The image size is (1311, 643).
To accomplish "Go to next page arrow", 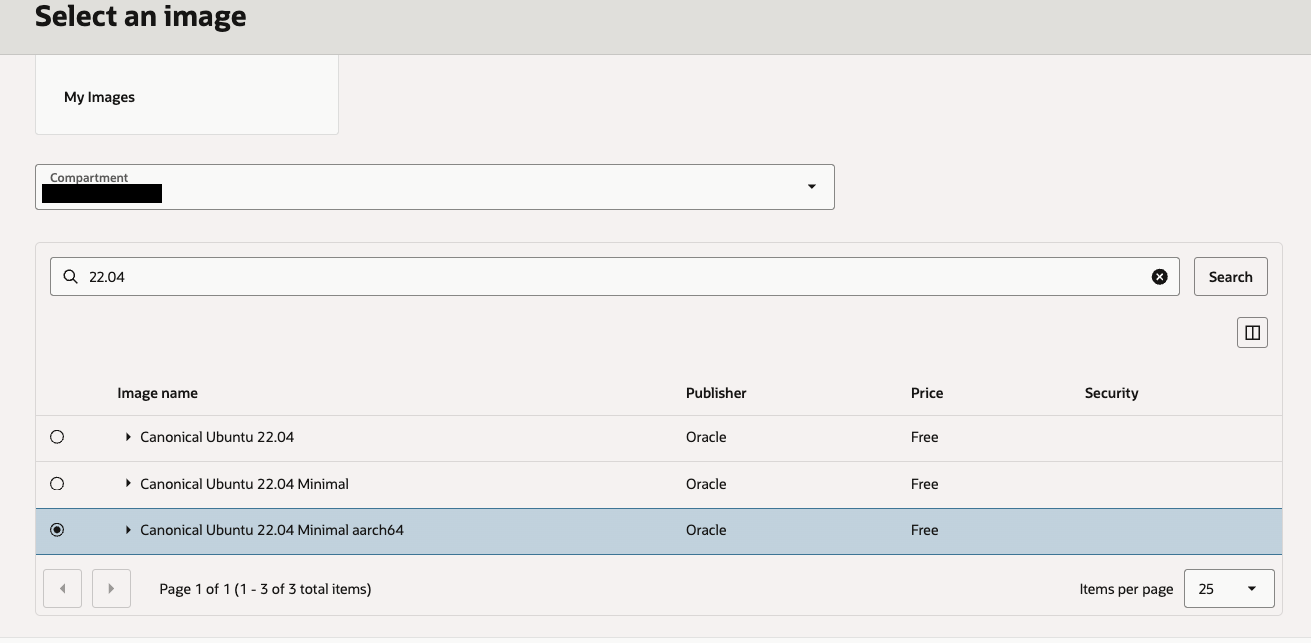I will 111,589.
